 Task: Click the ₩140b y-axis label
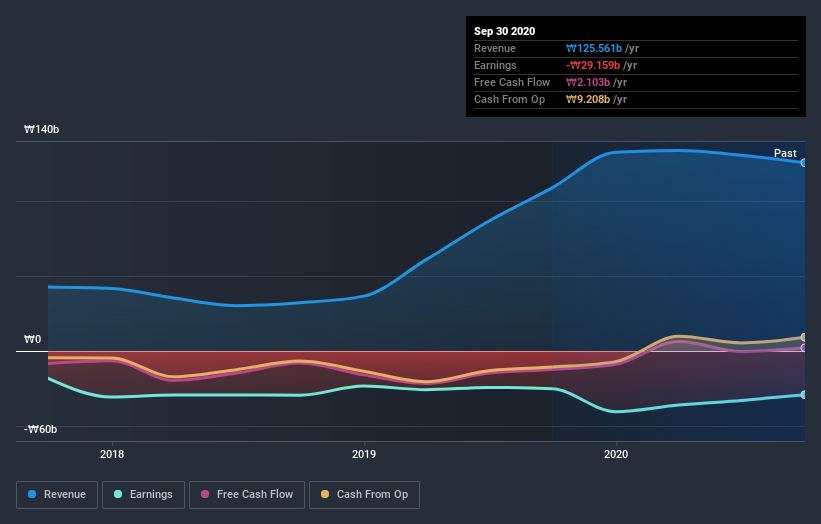41,129
